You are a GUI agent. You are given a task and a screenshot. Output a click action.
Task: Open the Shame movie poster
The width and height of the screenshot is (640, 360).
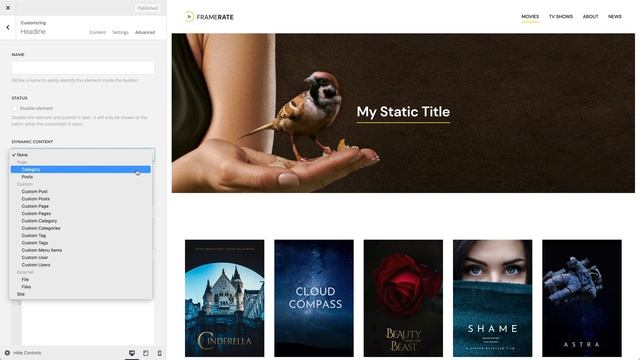point(493,298)
